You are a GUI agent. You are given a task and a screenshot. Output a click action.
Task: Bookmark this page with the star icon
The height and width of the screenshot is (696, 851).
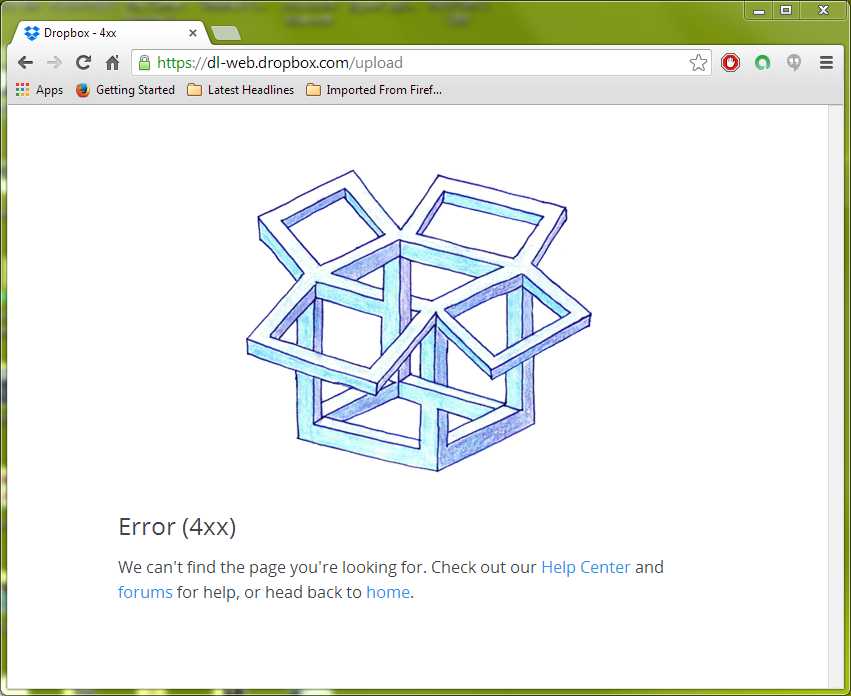click(698, 62)
